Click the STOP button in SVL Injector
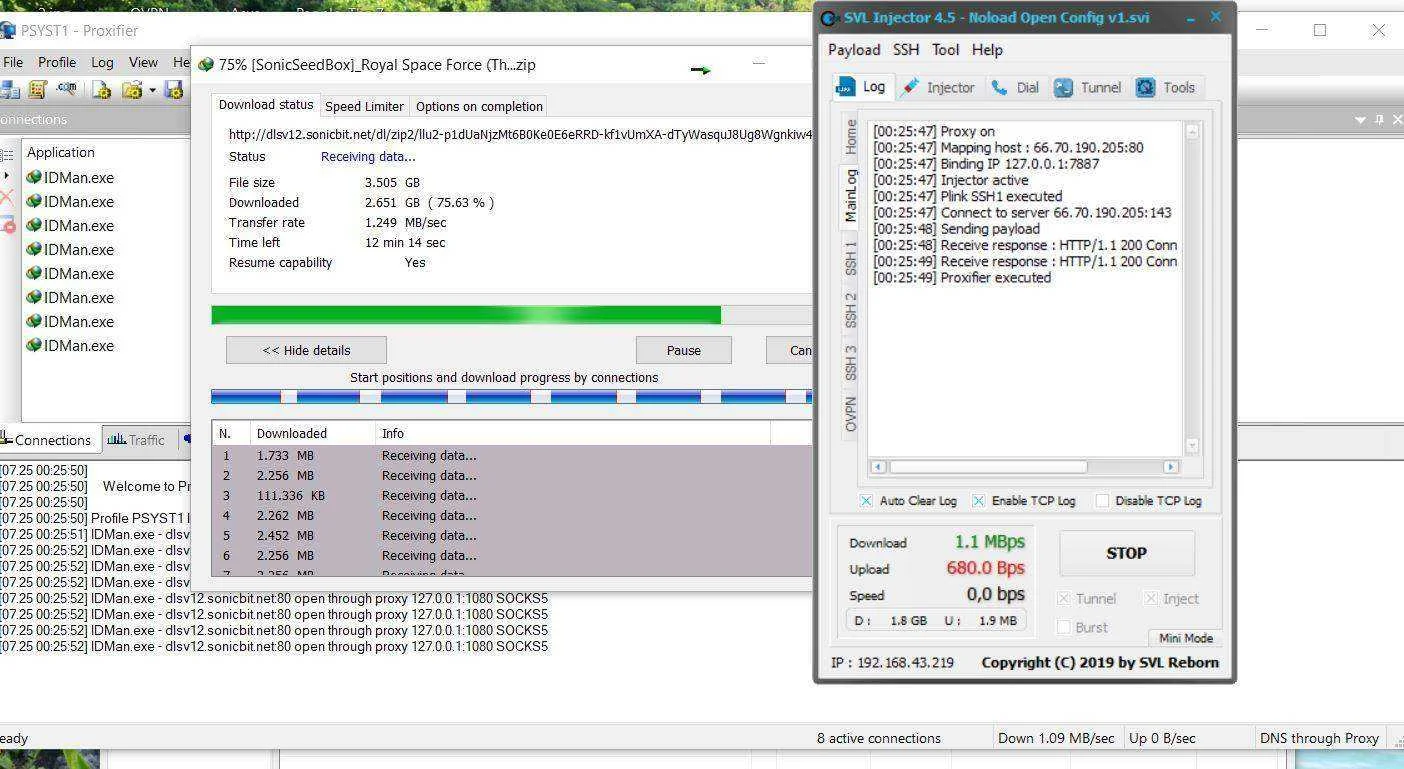The width and height of the screenshot is (1404, 769). click(1126, 553)
